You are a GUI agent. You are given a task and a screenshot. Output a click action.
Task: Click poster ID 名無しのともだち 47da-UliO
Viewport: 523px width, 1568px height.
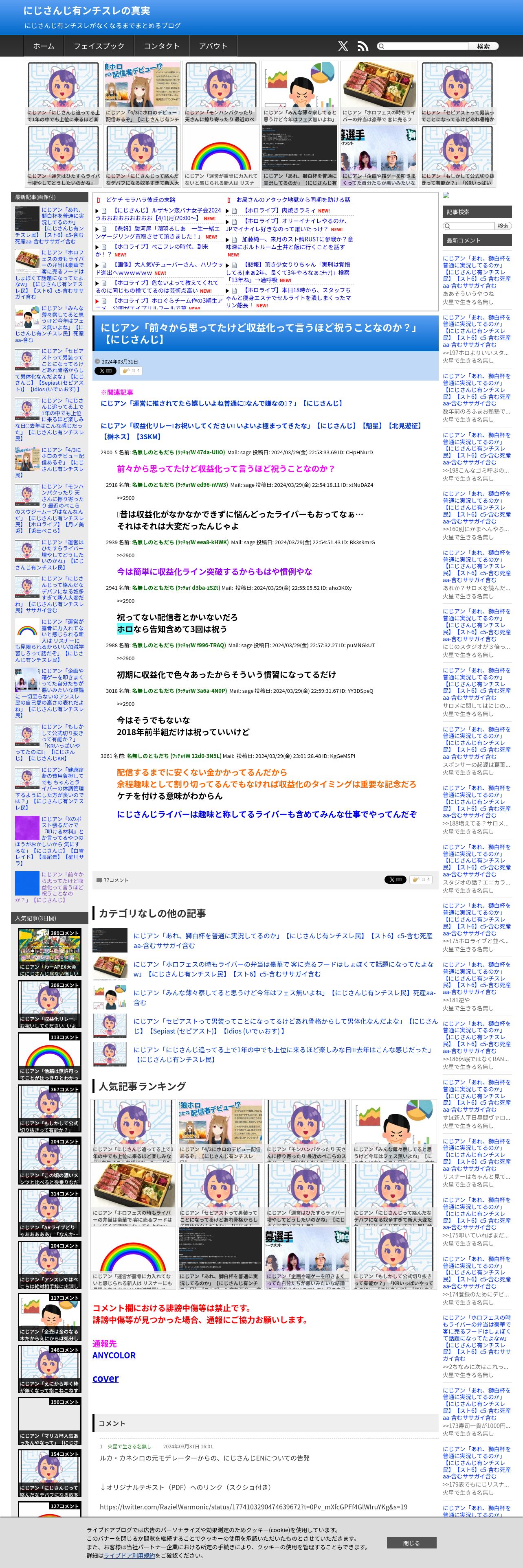(x=178, y=452)
